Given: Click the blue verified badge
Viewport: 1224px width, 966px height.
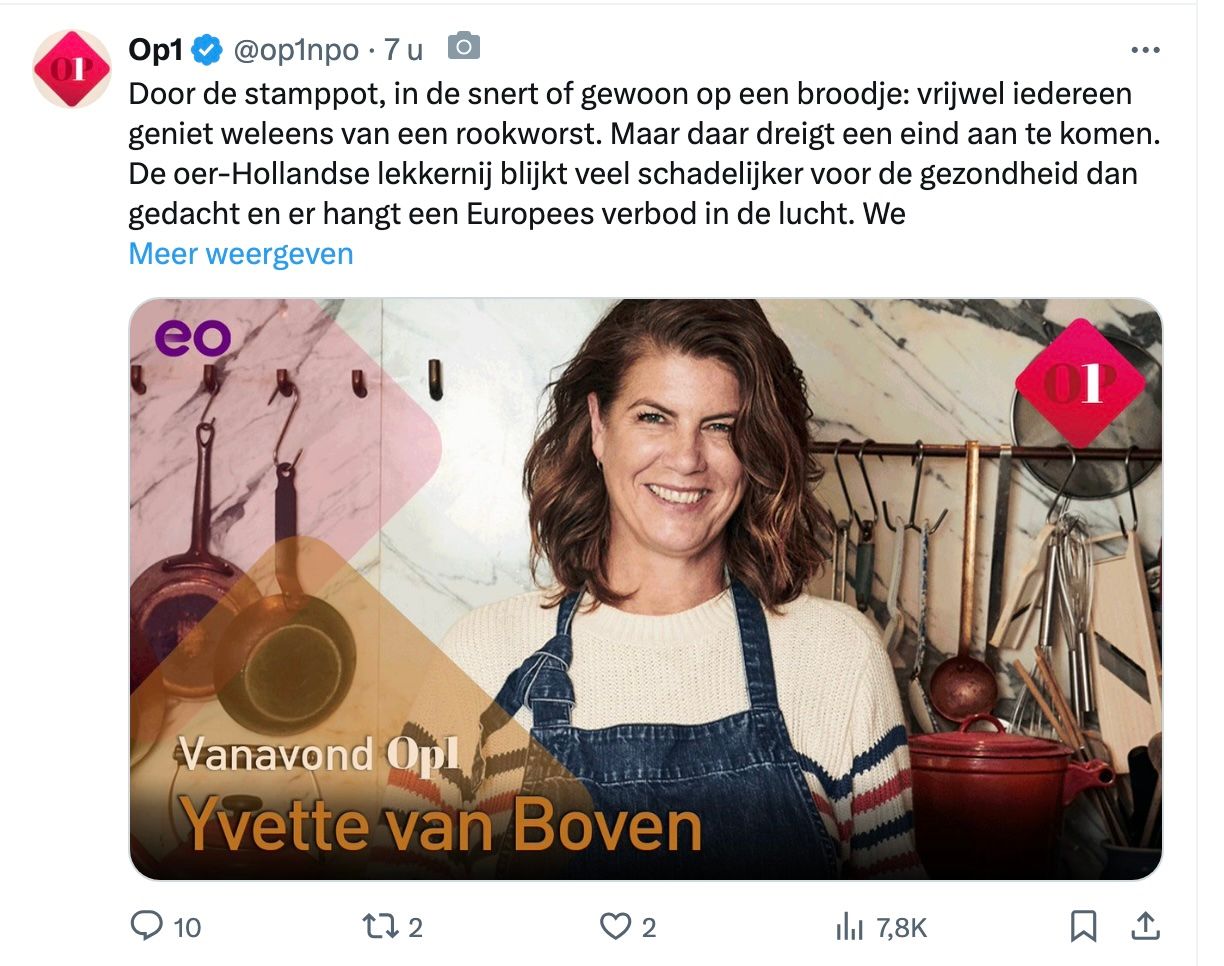Looking at the screenshot, I should coord(206,49).
